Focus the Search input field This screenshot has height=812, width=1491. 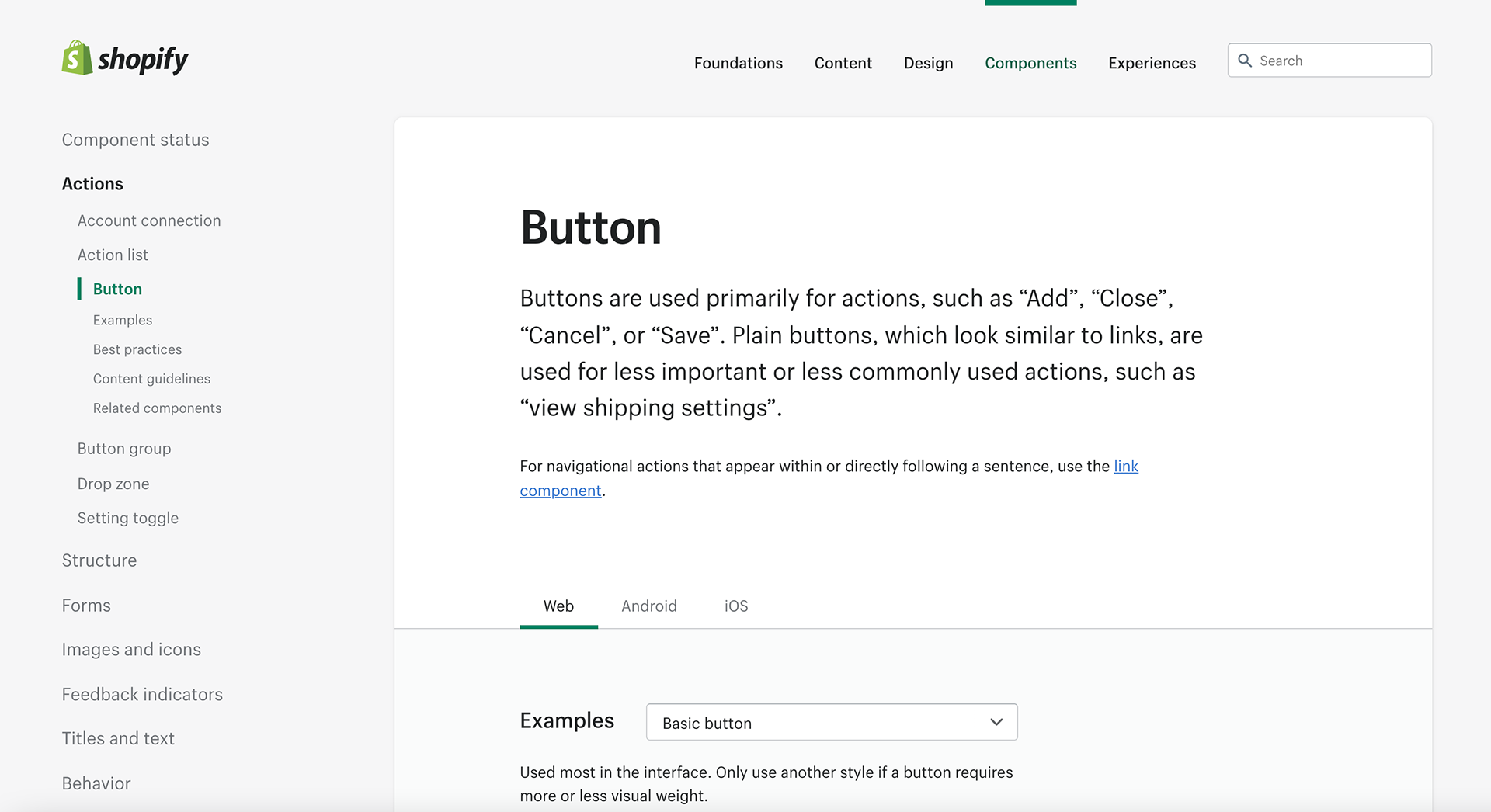point(1329,61)
